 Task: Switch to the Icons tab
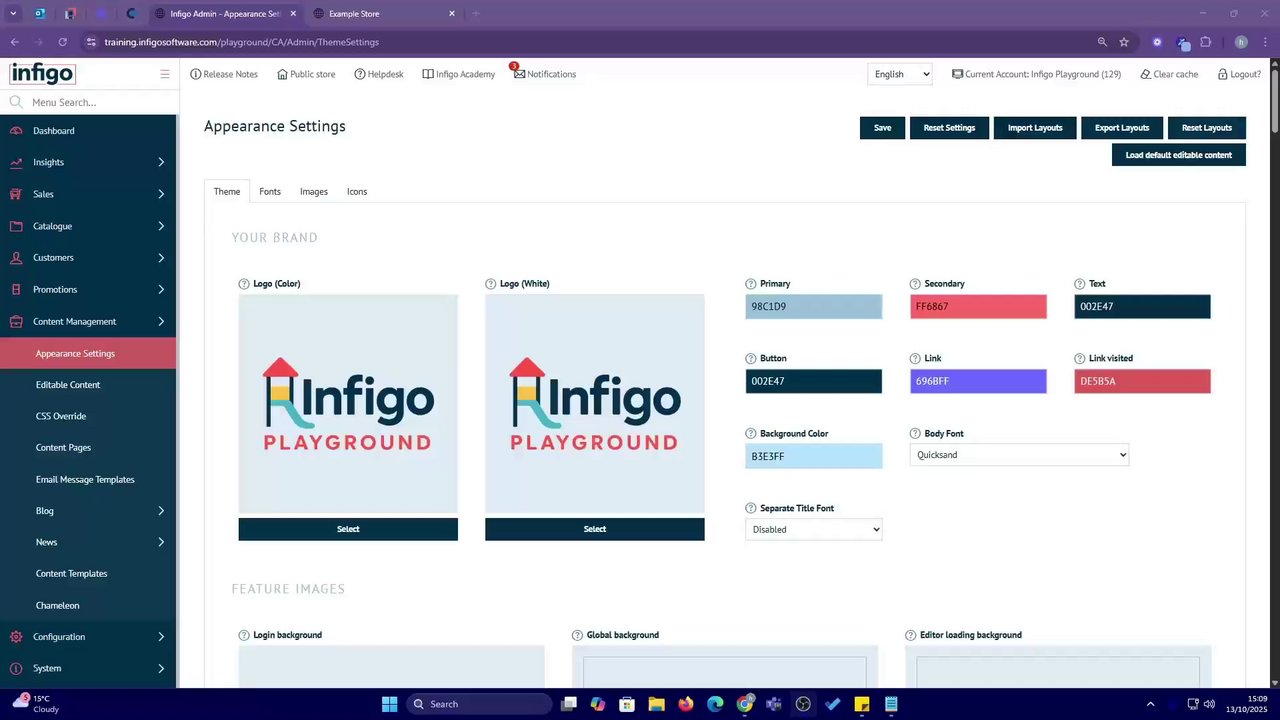coord(357,192)
